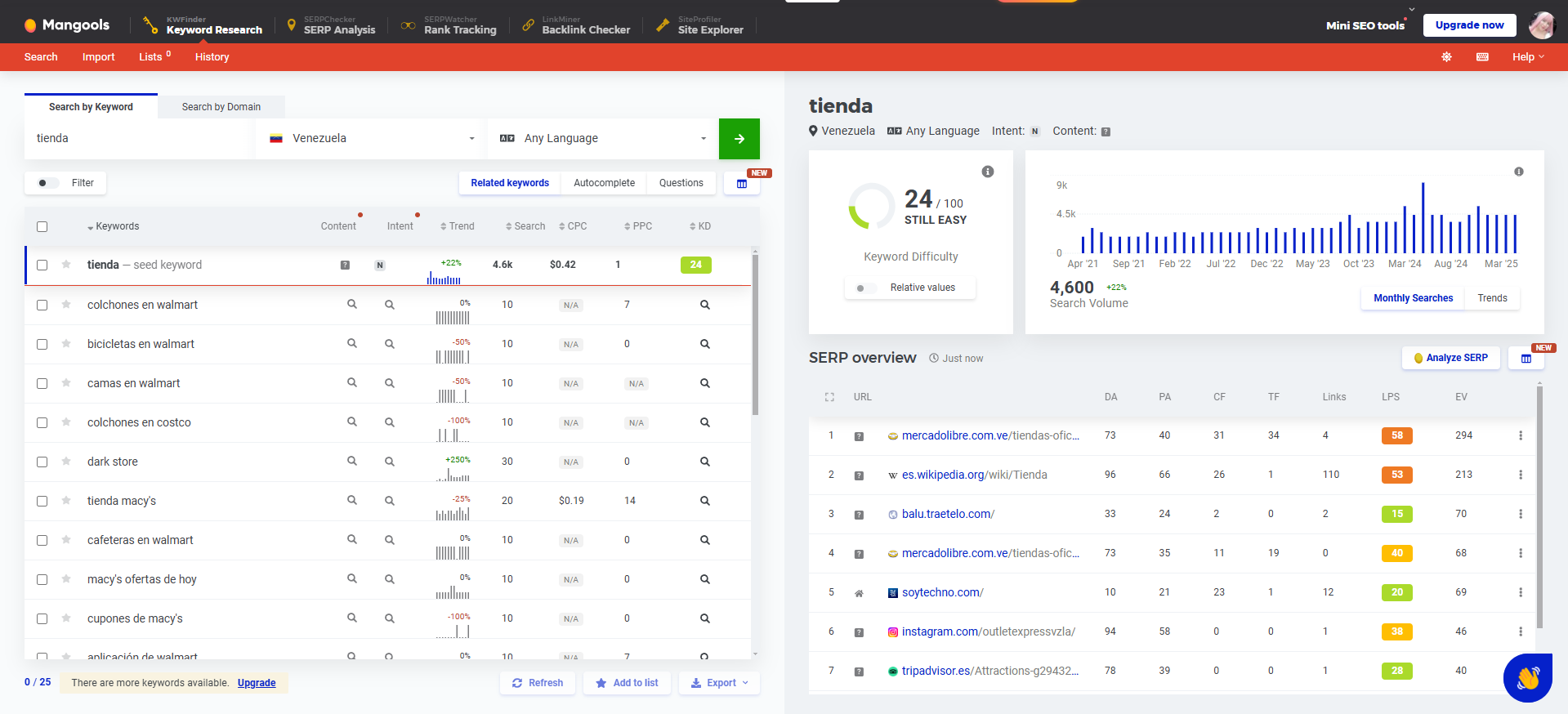
Task: Open column settings icon above keywords table
Action: pyautogui.click(x=742, y=184)
